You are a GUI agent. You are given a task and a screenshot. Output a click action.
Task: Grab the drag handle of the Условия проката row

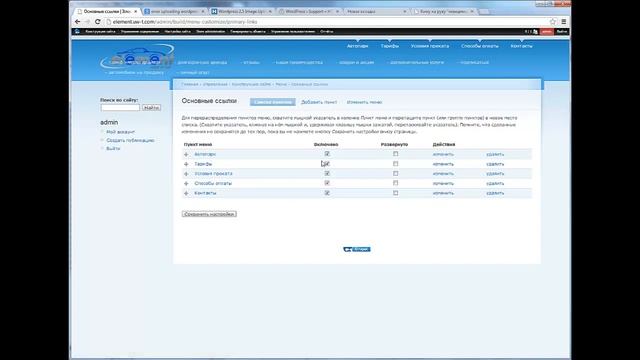186,174
